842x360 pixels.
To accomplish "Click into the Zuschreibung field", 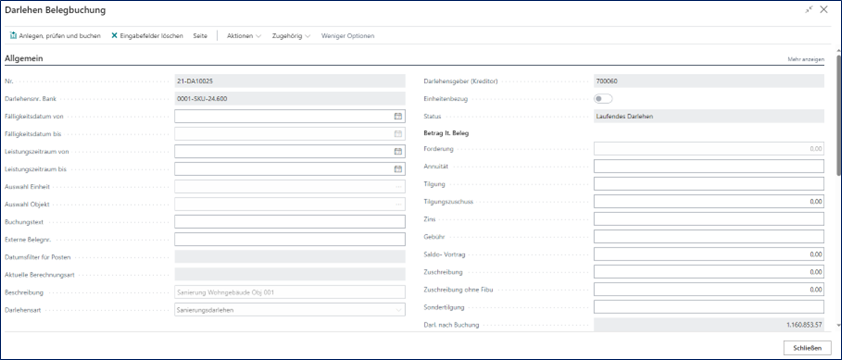I will 709,272.
